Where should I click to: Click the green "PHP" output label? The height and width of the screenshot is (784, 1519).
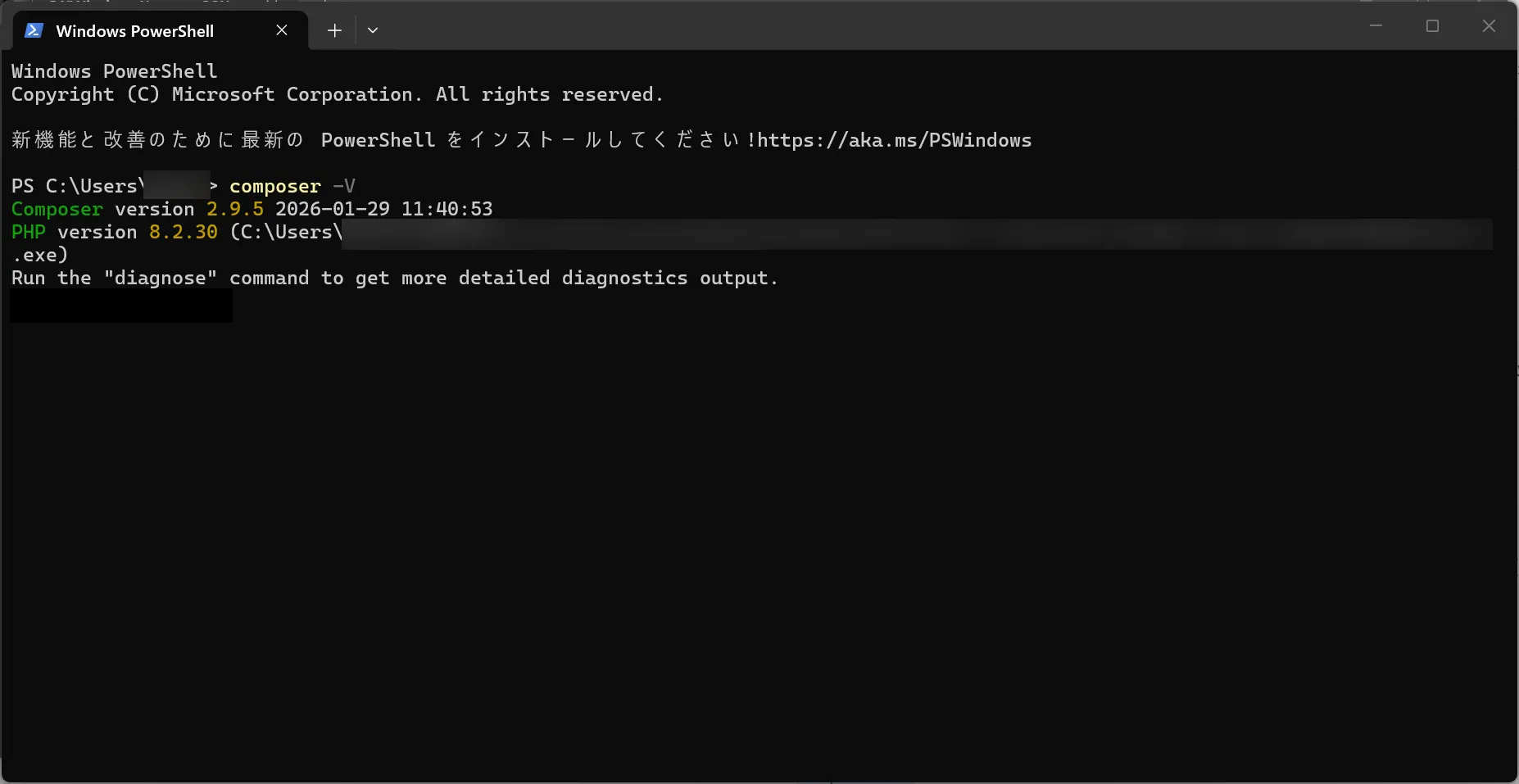click(x=29, y=233)
